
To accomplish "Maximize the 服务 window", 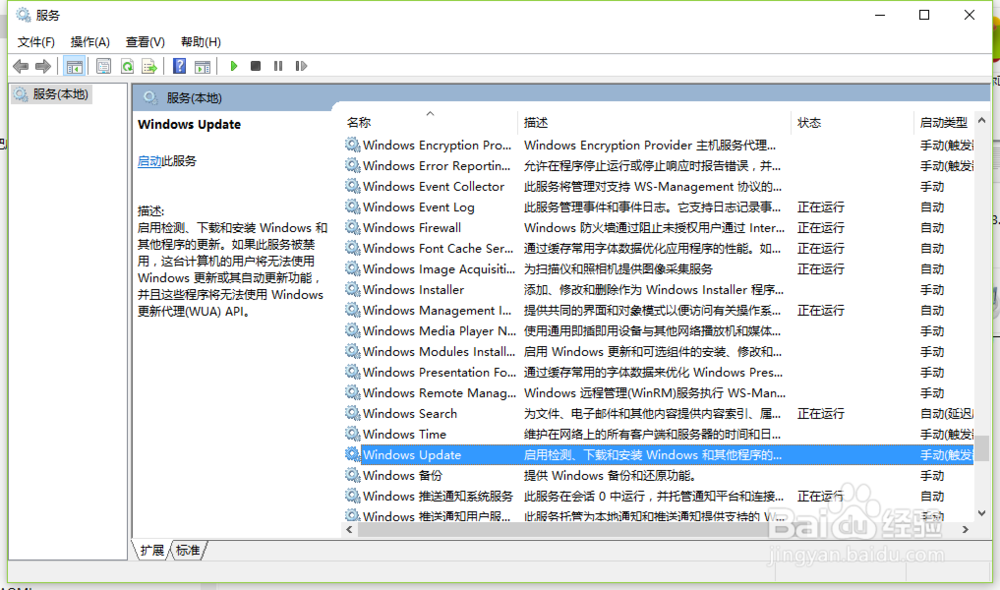I will click(x=924, y=15).
